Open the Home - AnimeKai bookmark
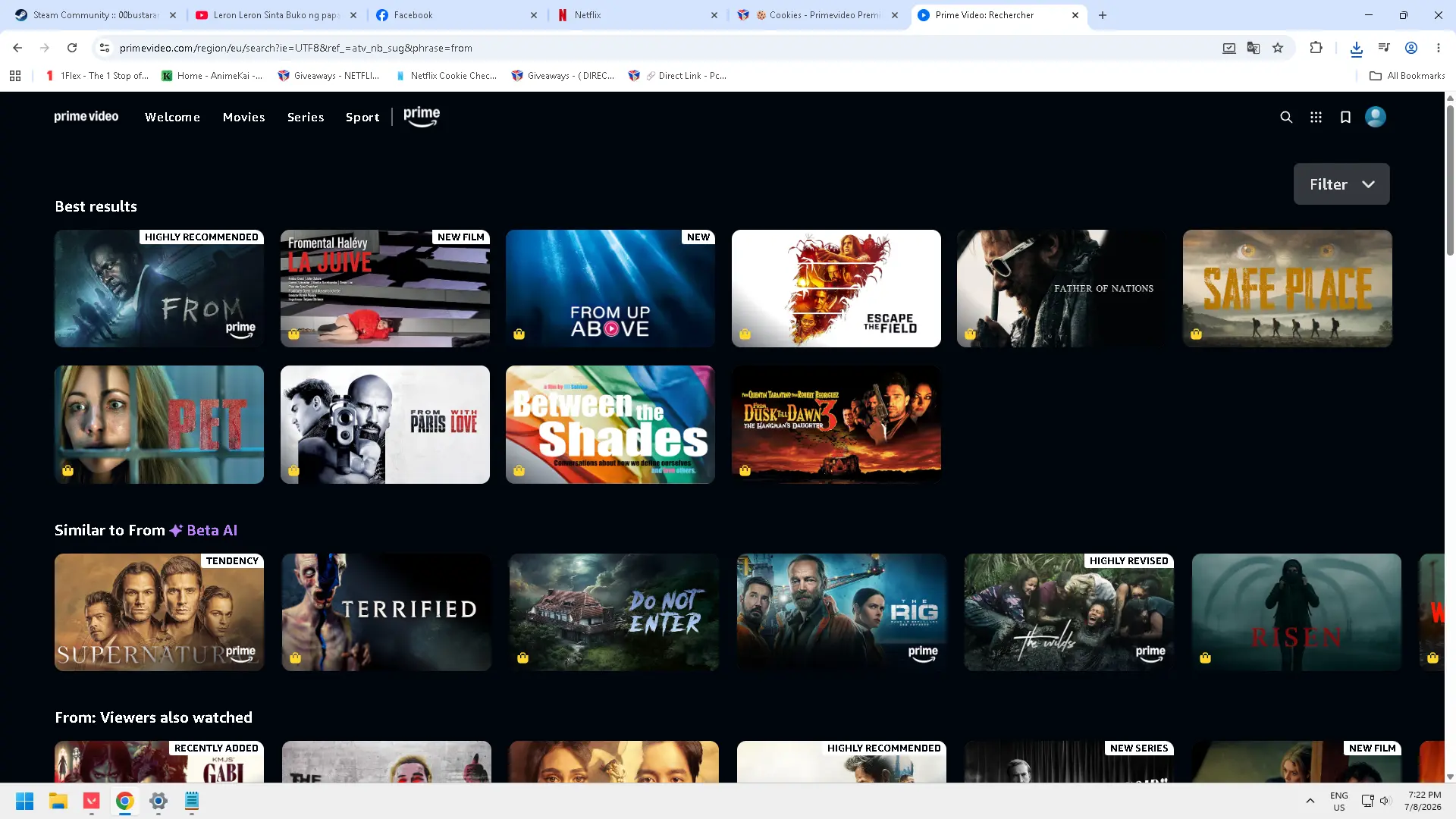The height and width of the screenshot is (819, 1456). [x=212, y=76]
